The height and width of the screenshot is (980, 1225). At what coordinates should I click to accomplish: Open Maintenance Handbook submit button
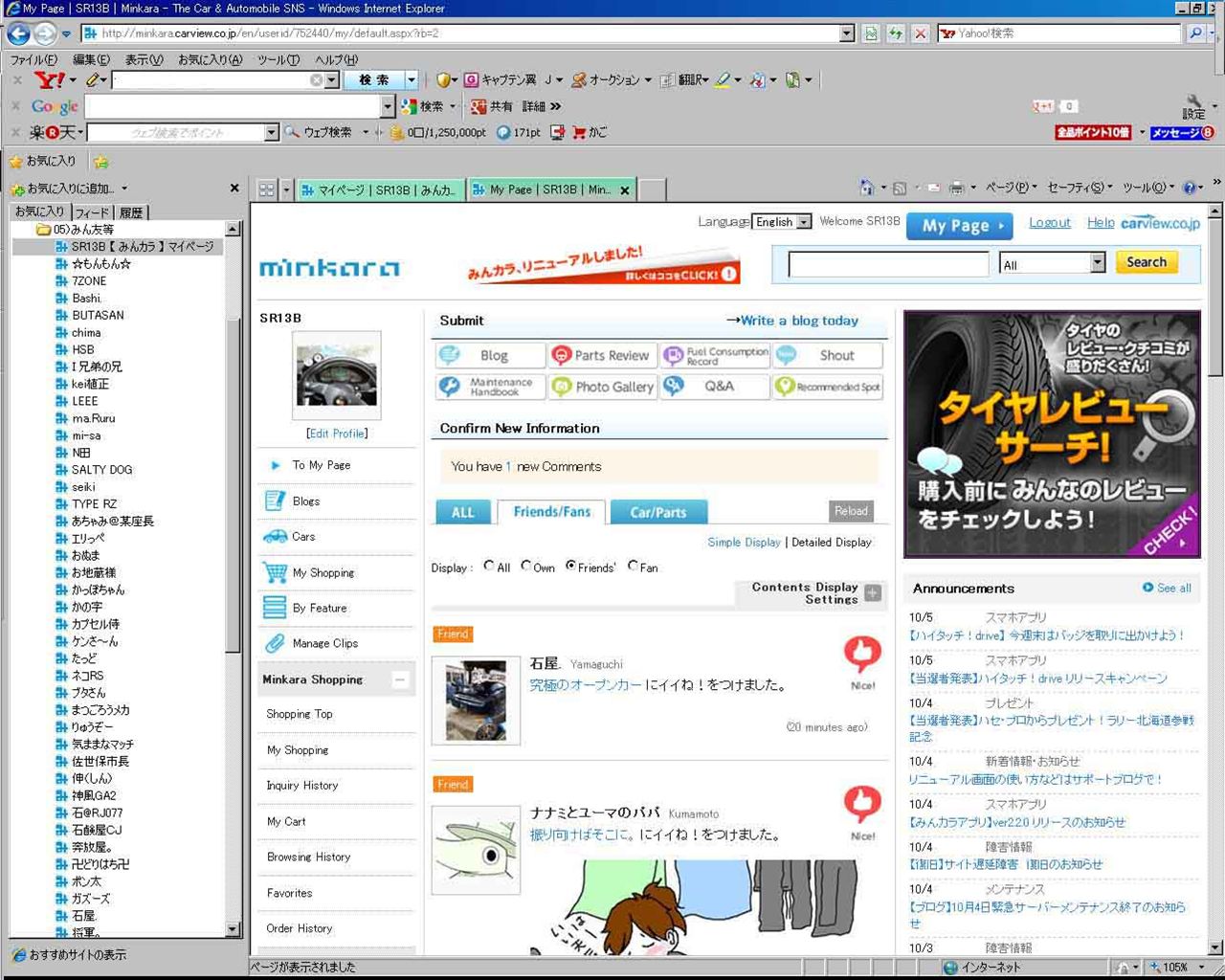tap(490, 387)
